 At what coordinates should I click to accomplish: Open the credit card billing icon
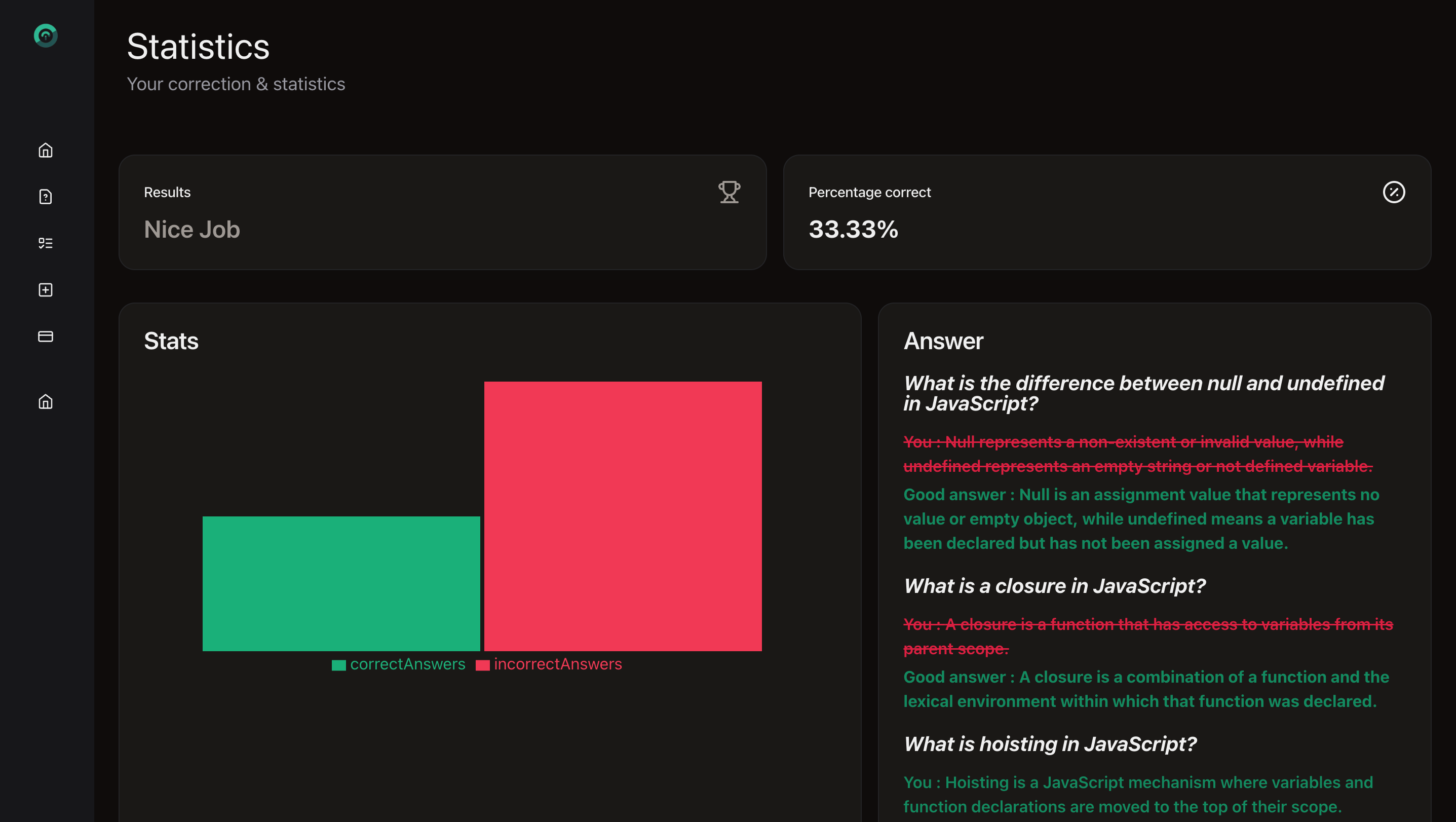[45, 337]
